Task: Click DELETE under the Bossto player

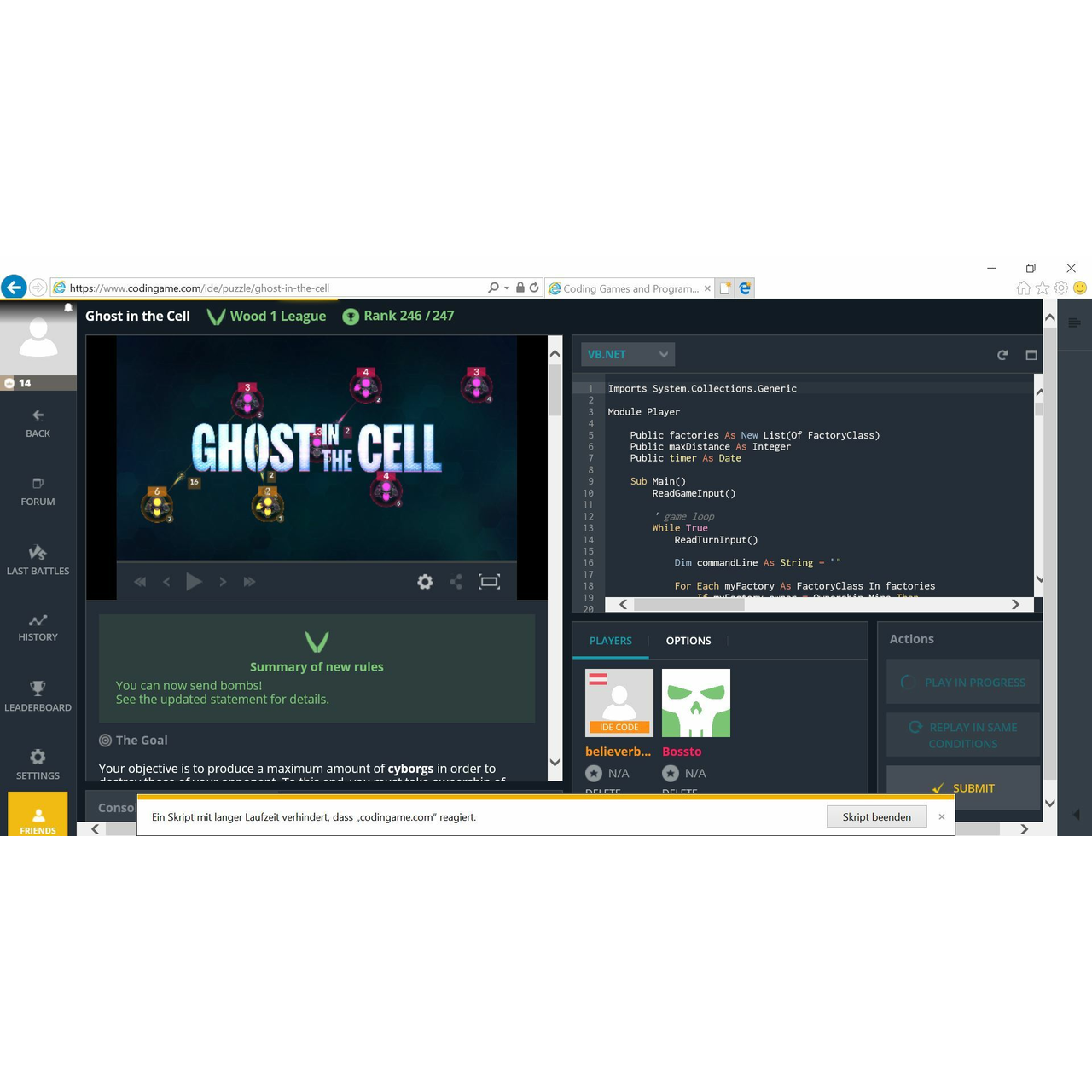Action: [x=680, y=793]
